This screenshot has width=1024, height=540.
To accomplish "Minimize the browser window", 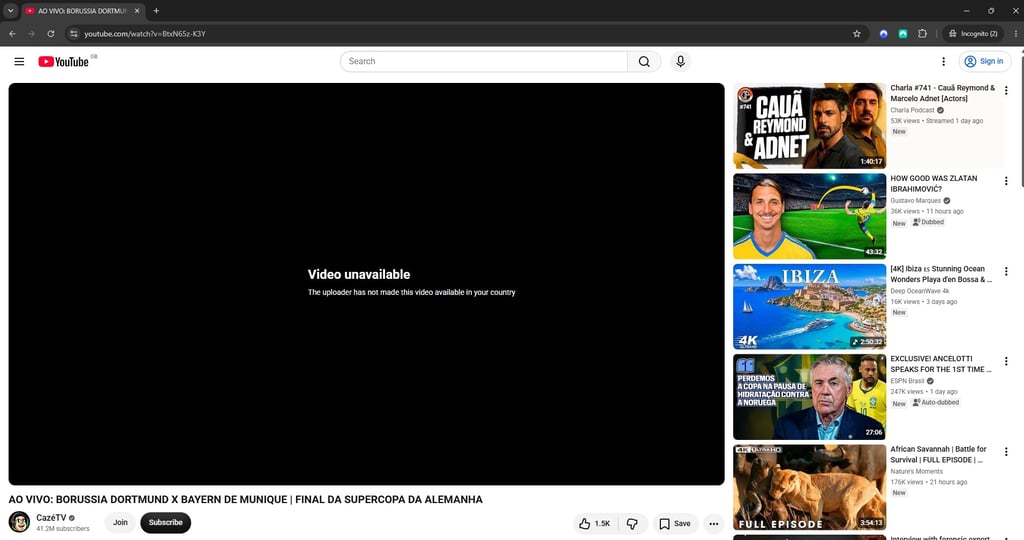I will click(966, 10).
